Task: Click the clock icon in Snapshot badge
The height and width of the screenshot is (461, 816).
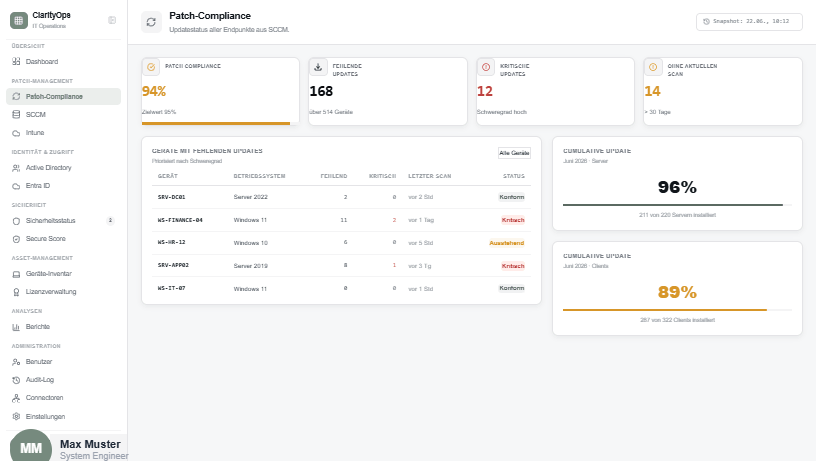Action: coord(706,21)
